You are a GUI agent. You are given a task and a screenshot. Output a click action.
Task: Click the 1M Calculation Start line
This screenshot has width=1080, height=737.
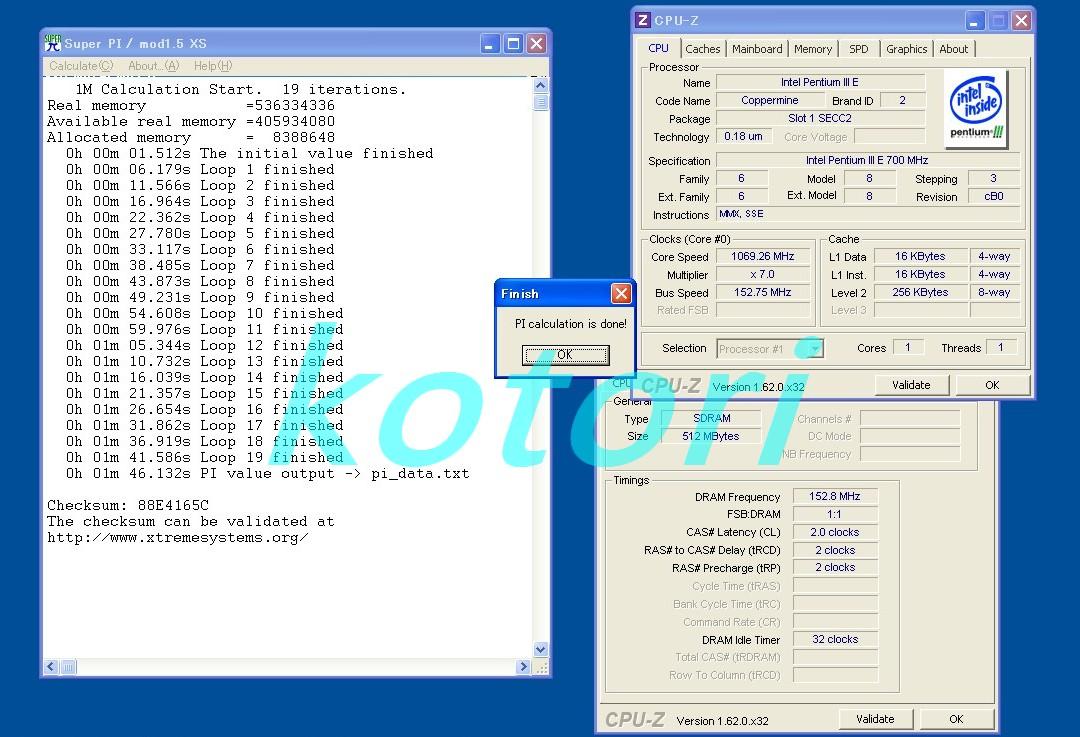(x=240, y=90)
